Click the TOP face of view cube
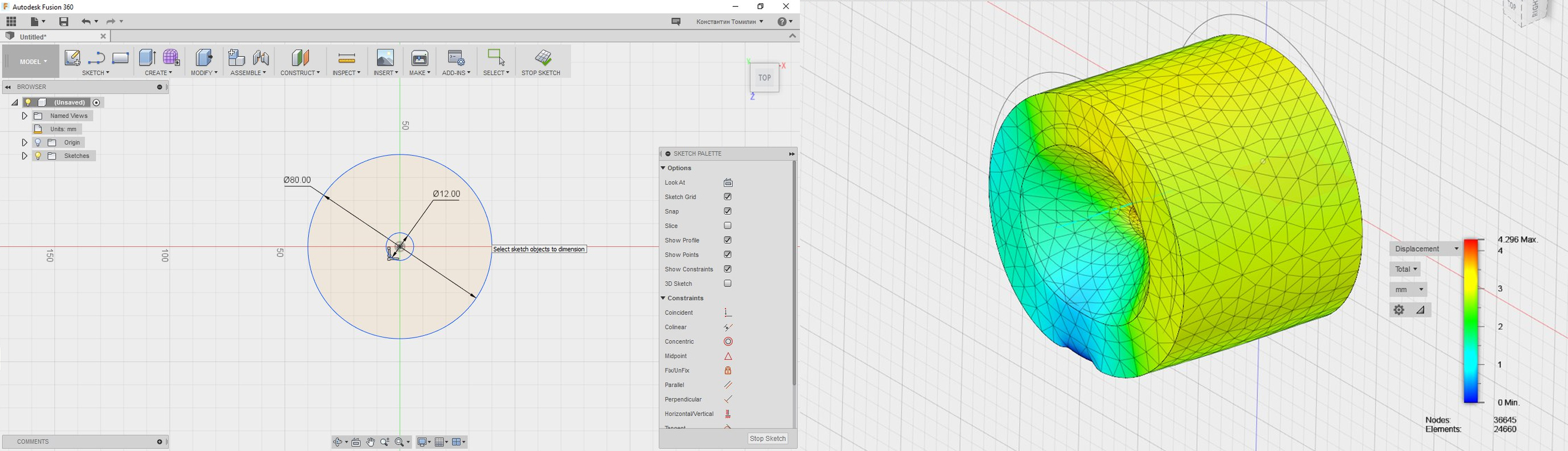The width and height of the screenshot is (1568, 451). 765,78
